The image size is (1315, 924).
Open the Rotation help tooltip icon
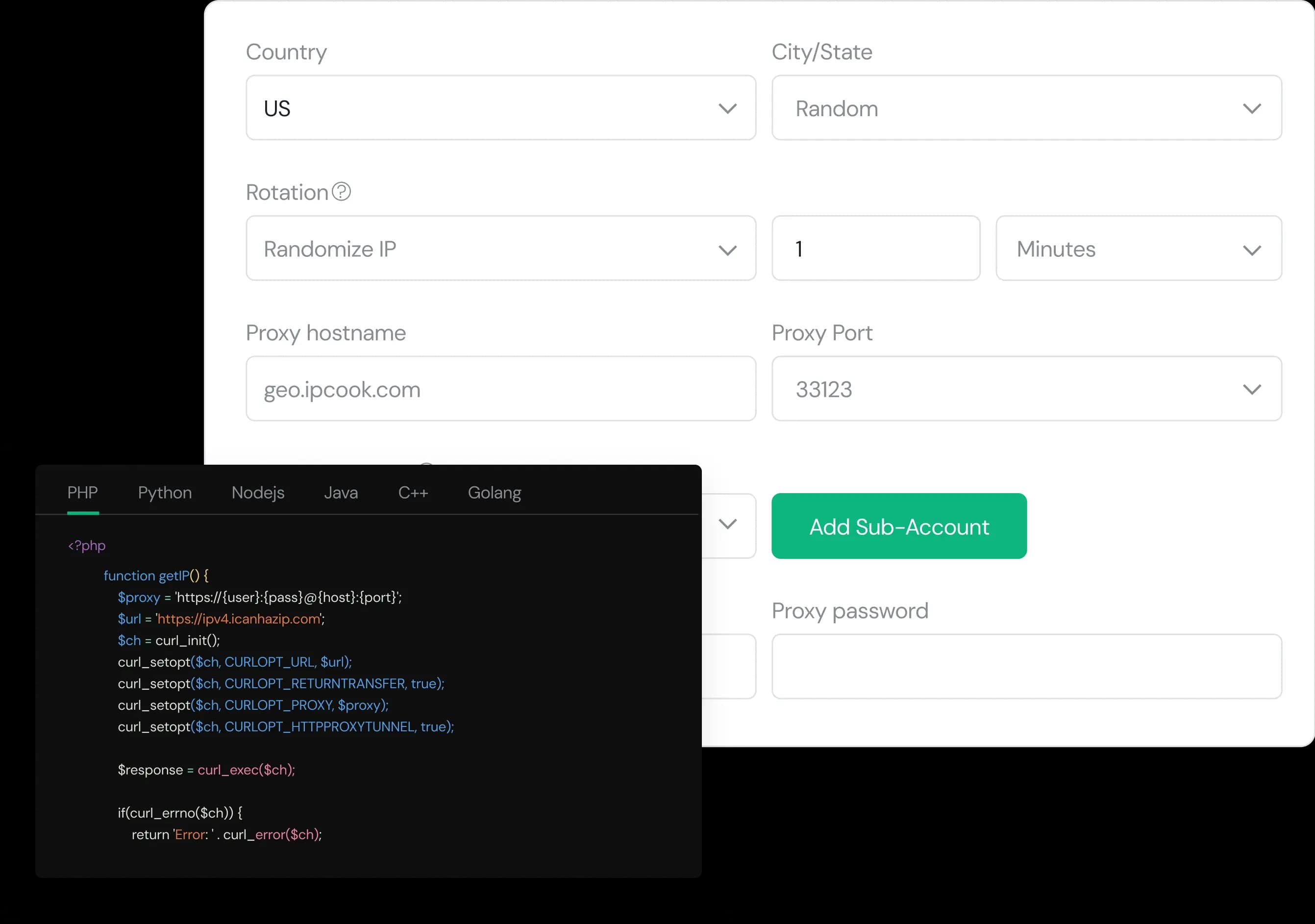pos(342,191)
